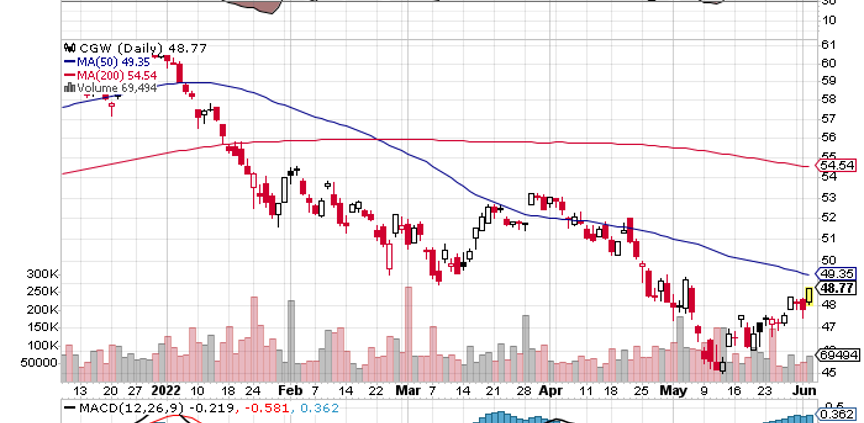Click the yellow-highlighted latest candlestick

(808, 296)
